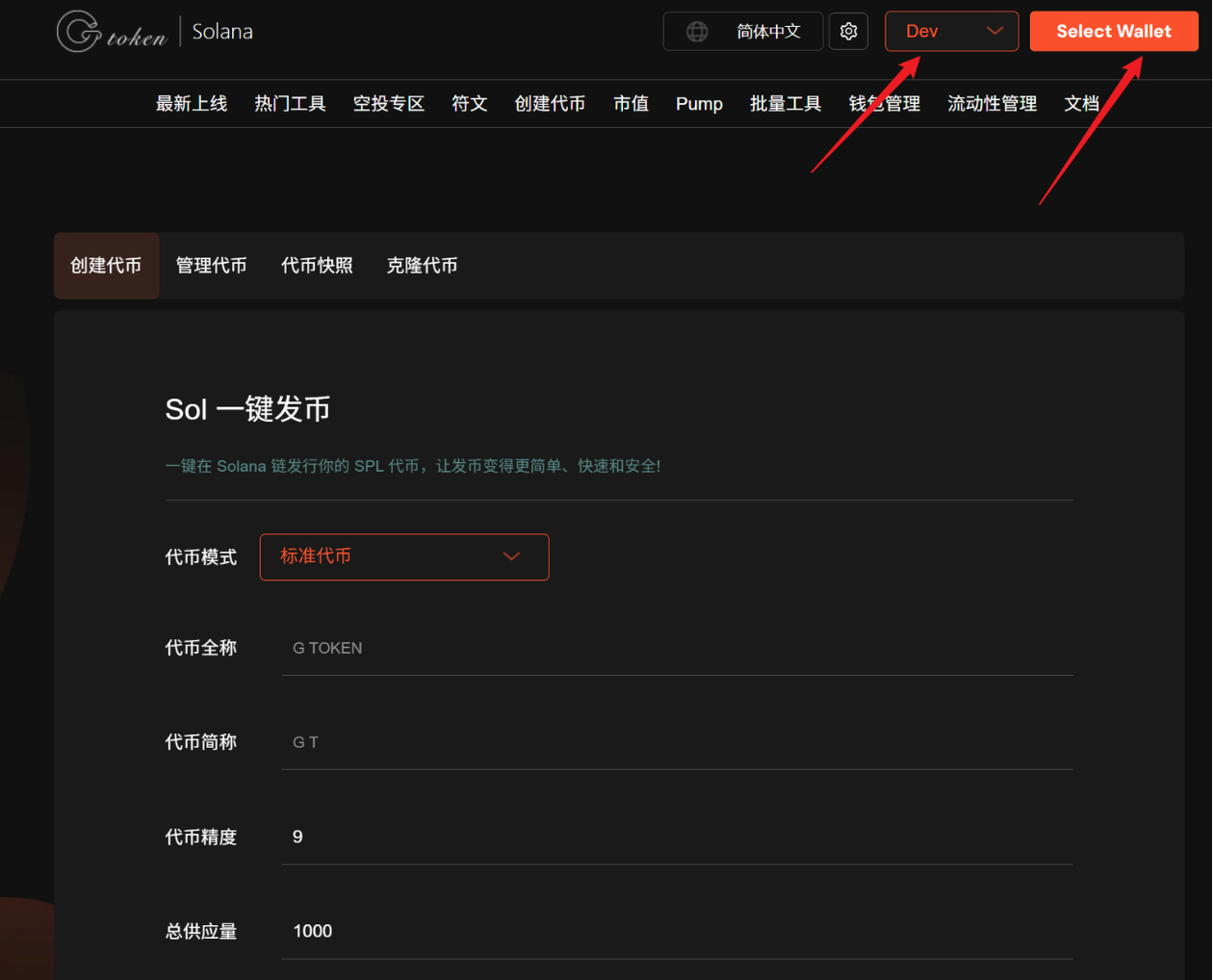Click the 代币全称 input field
This screenshot has height=980, width=1213.
(677, 649)
